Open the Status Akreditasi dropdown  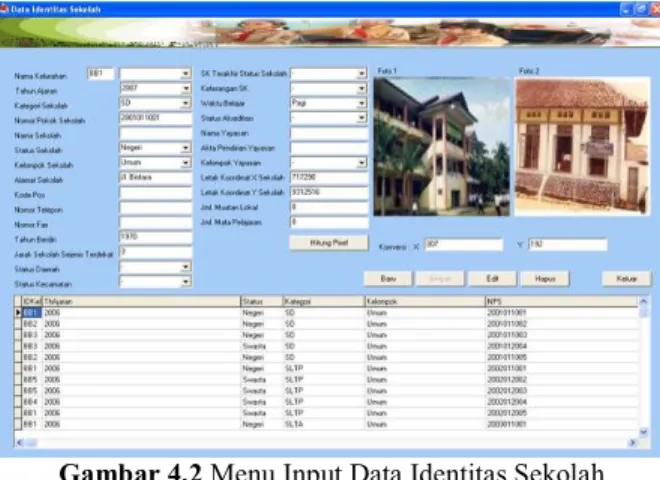361,118
